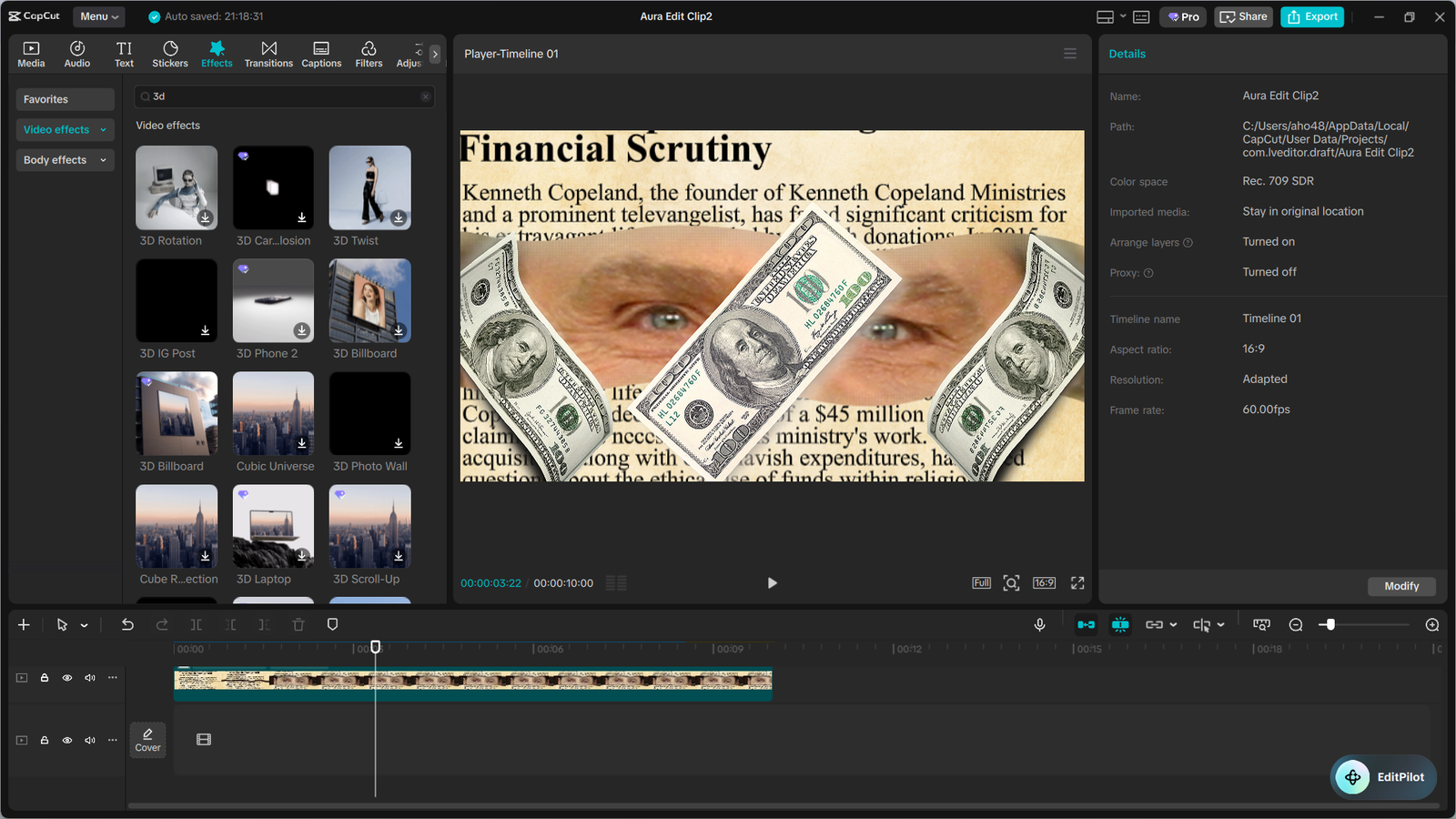Click the split clip tool icon
The height and width of the screenshot is (819, 1456).
point(197,625)
